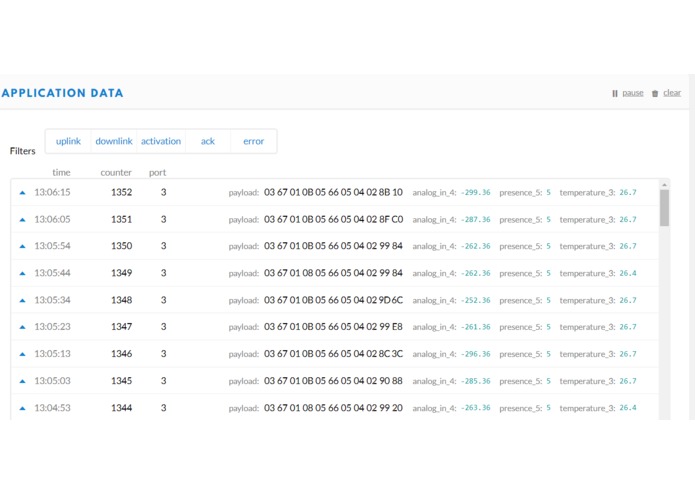Click analog_in_4 value -252.36
This screenshot has width=695, height=494.
pyautogui.click(x=476, y=300)
